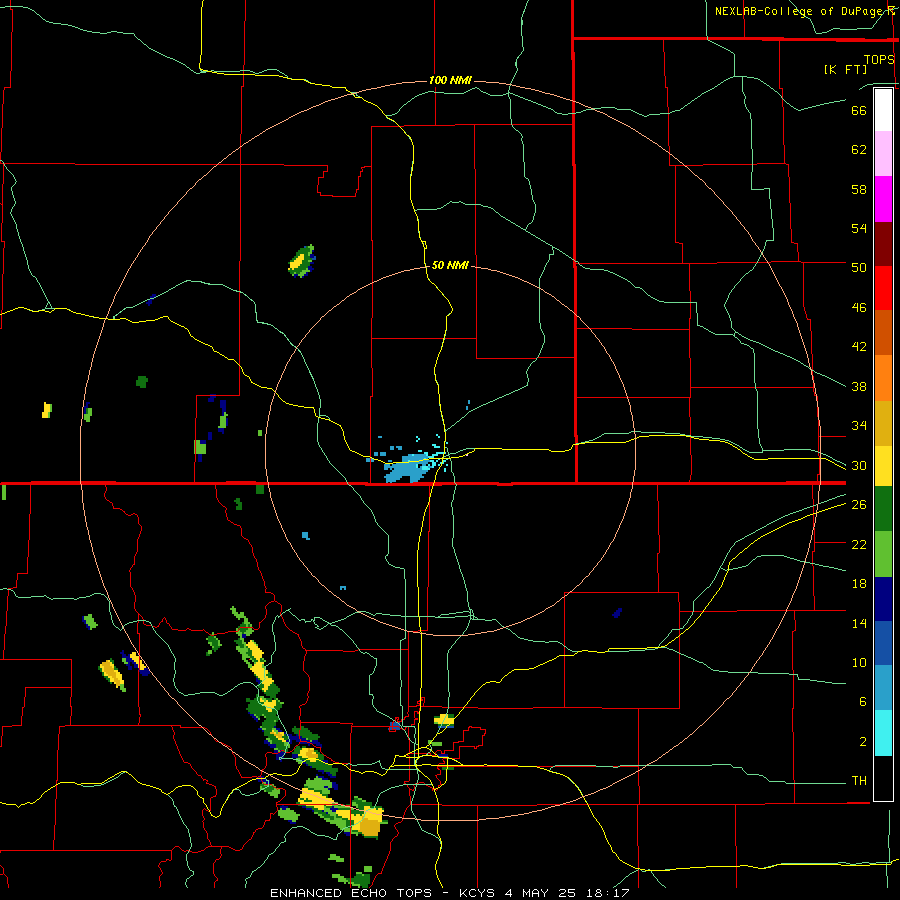Click the legend value "58"
The width and height of the screenshot is (900, 900).
point(859,189)
